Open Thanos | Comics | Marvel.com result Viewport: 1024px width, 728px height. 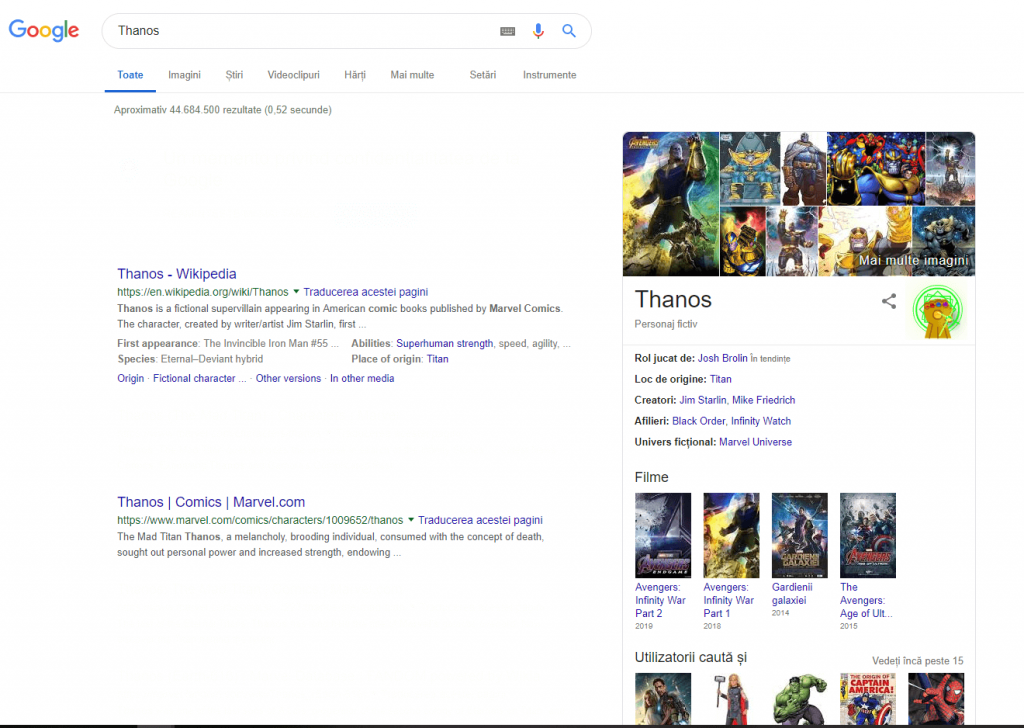pos(211,502)
